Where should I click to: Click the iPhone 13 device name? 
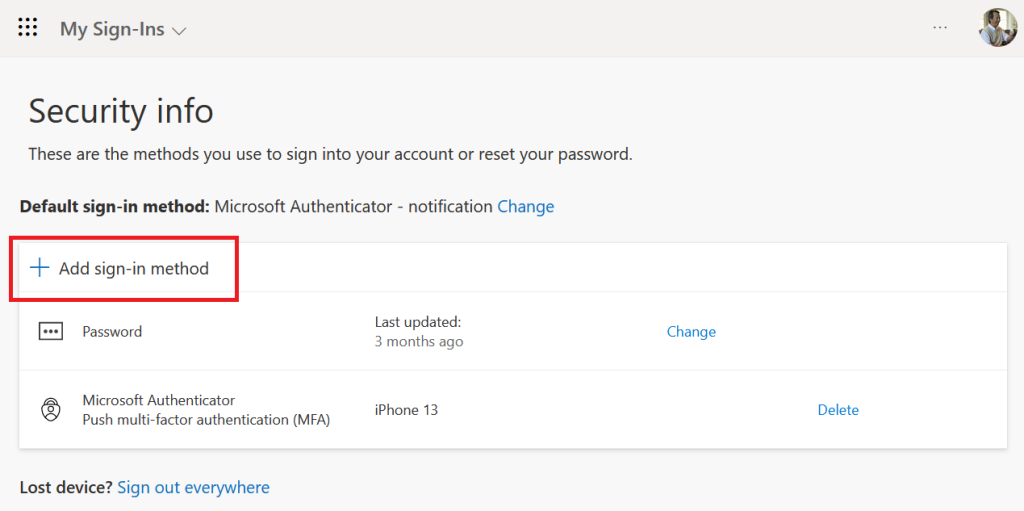[406, 410]
